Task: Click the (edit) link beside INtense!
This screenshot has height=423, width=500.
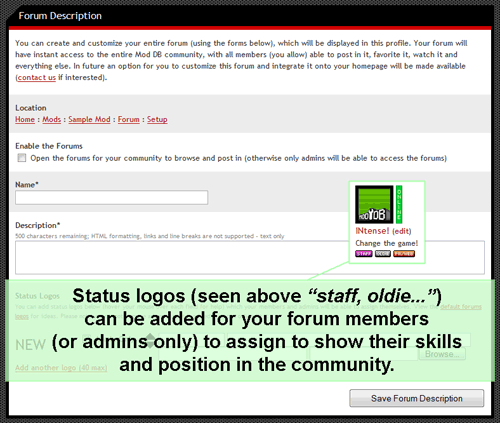Action: (402, 231)
